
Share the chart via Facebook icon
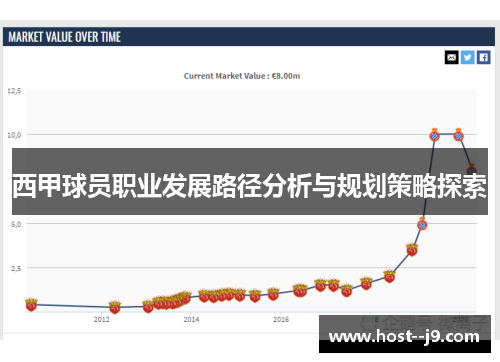click(x=483, y=57)
